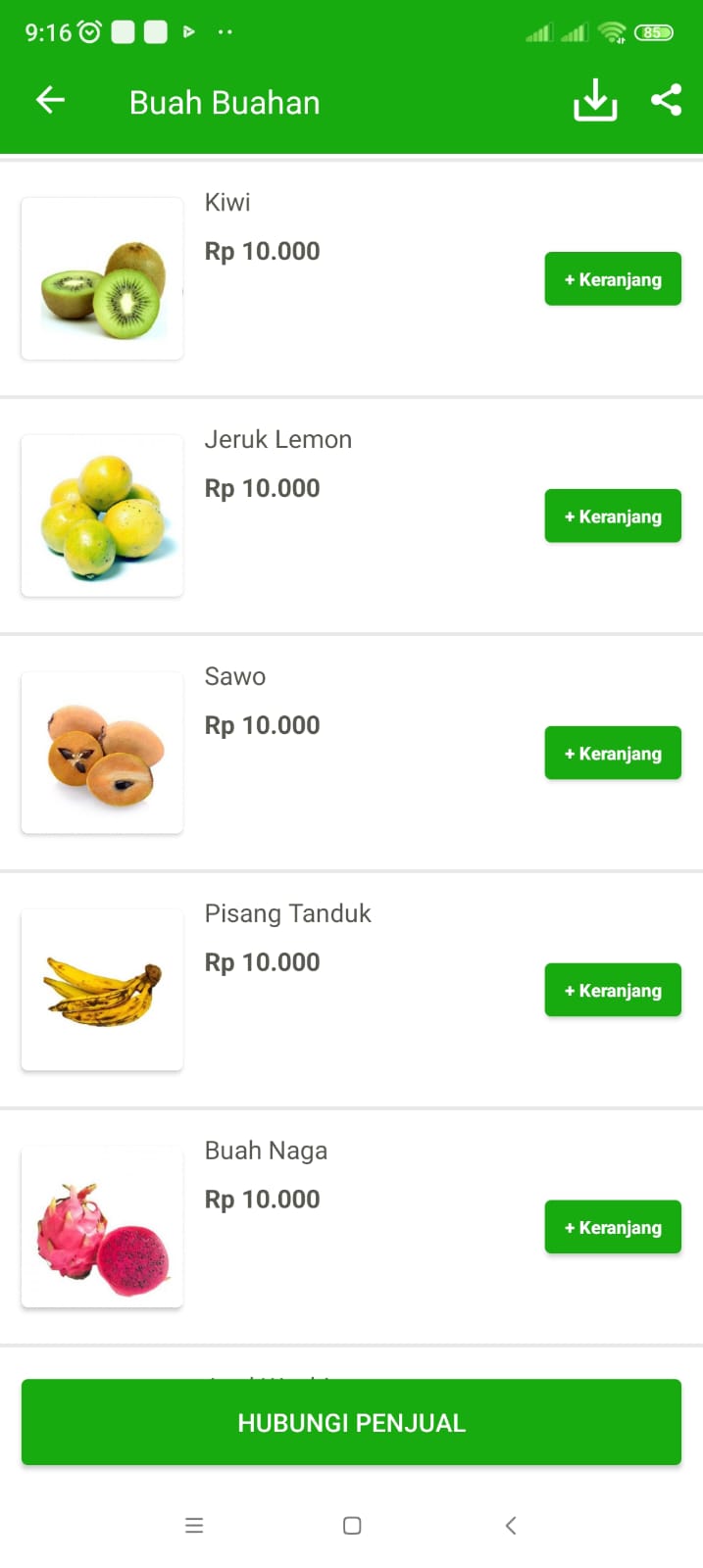
Task: Open the Pisang Tanduk product image
Action: click(102, 991)
